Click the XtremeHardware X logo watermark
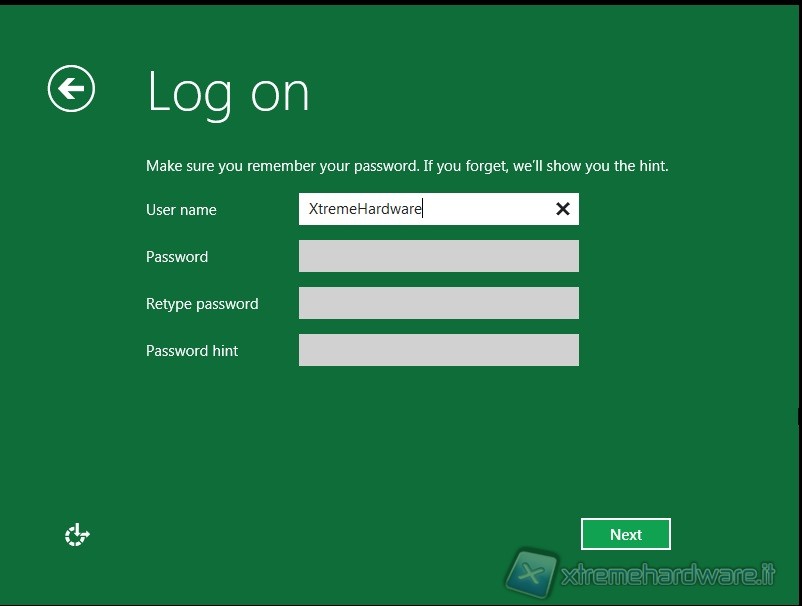Screen dimensions: 802x606 [x=531, y=574]
